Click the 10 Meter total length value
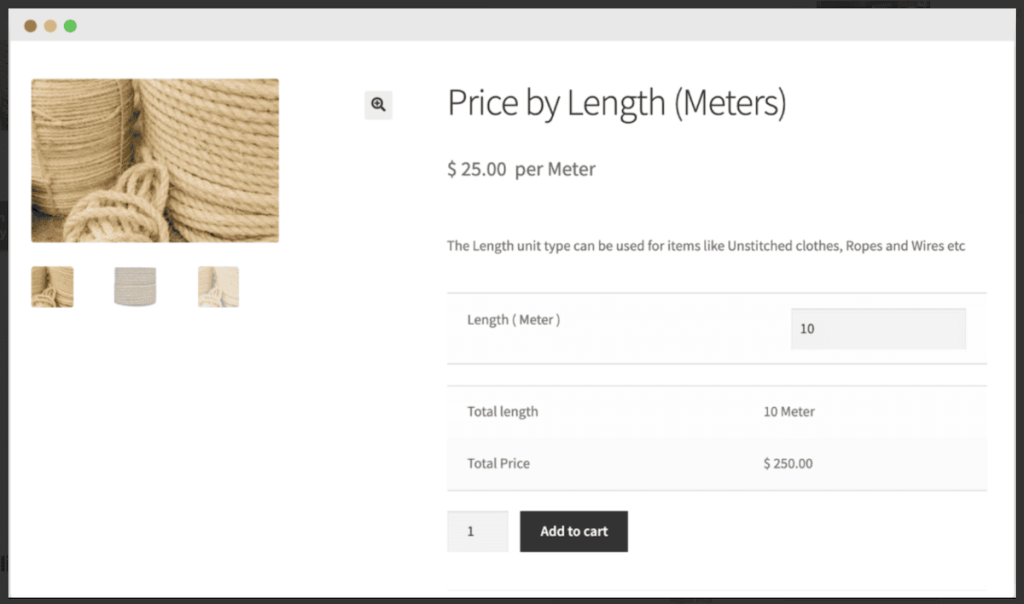 click(x=788, y=411)
